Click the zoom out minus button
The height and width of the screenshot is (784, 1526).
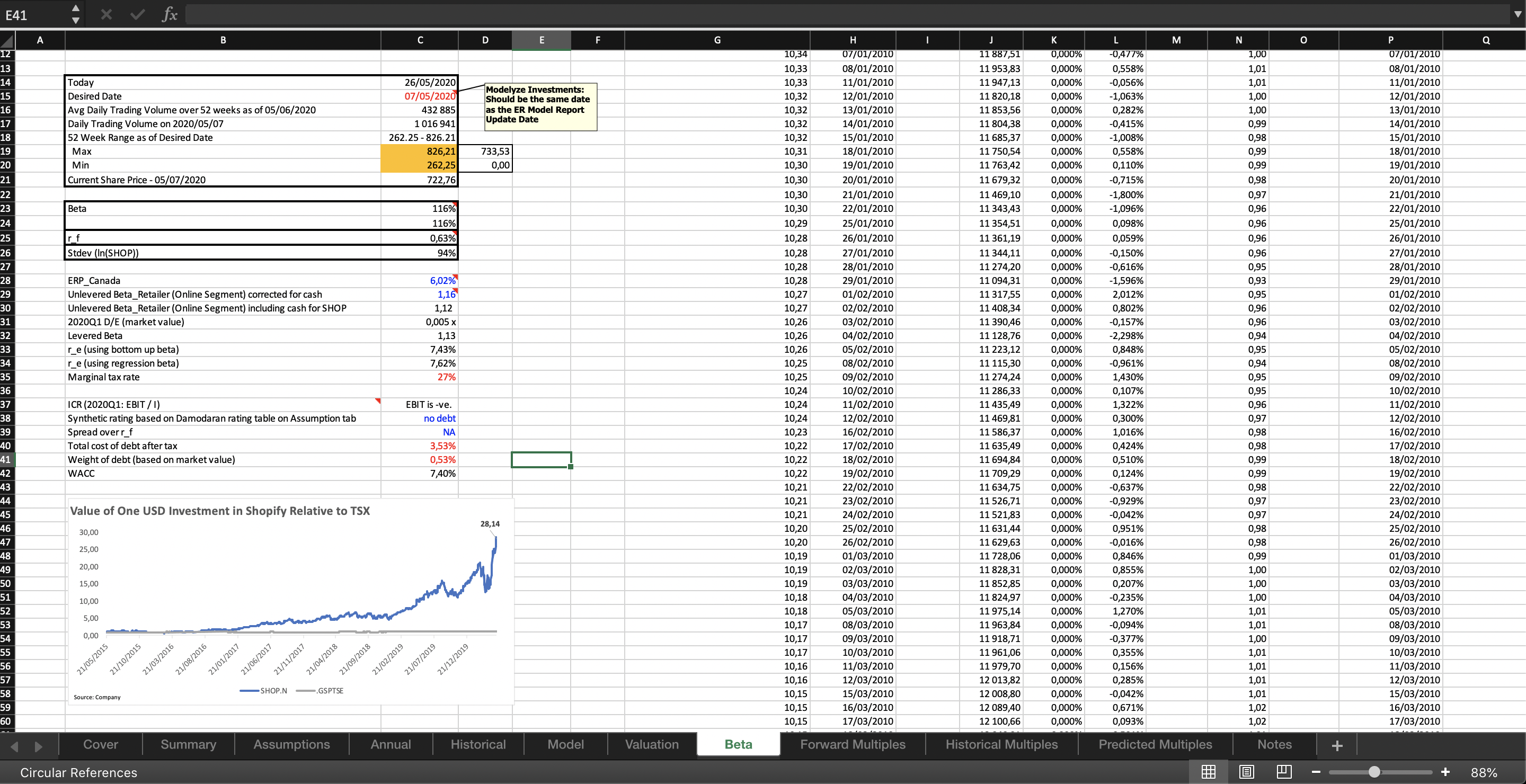1316,772
